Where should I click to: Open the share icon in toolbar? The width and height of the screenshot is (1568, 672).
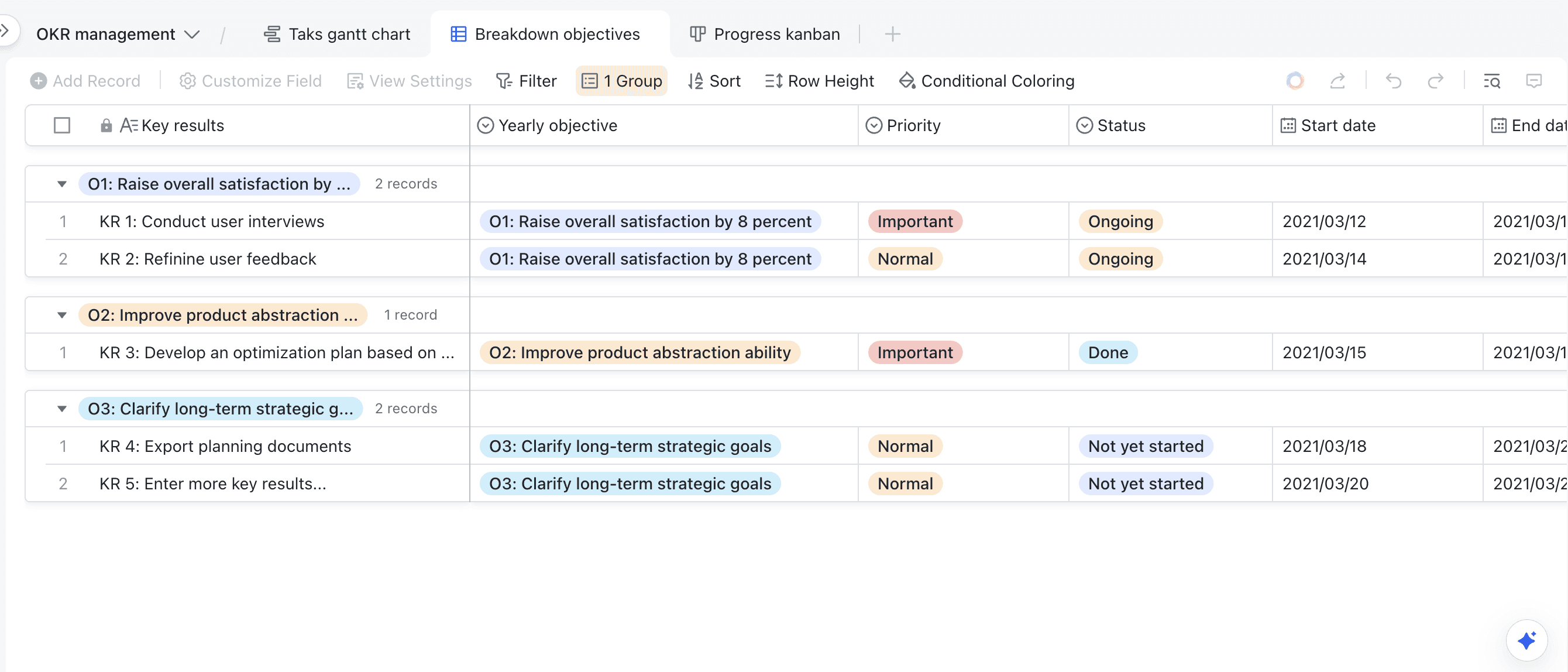tap(1337, 81)
